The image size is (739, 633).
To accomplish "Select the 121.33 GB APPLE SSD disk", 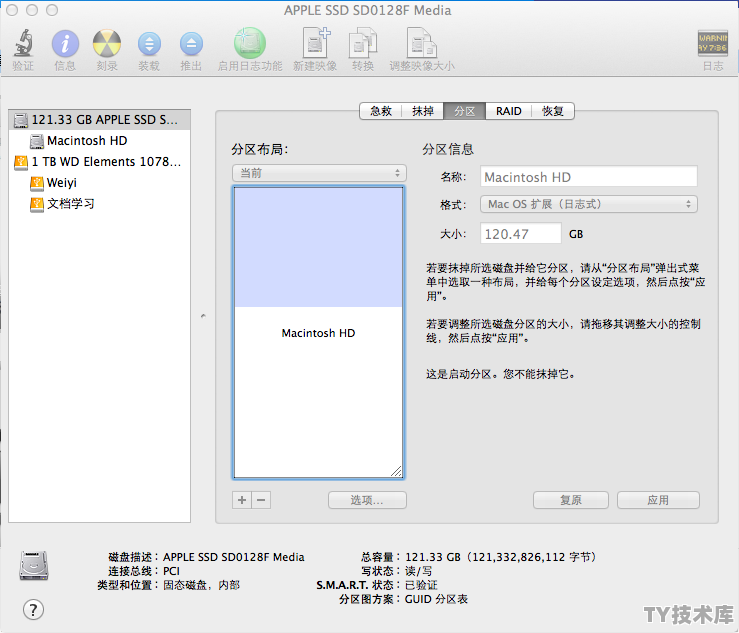I will (x=99, y=120).
